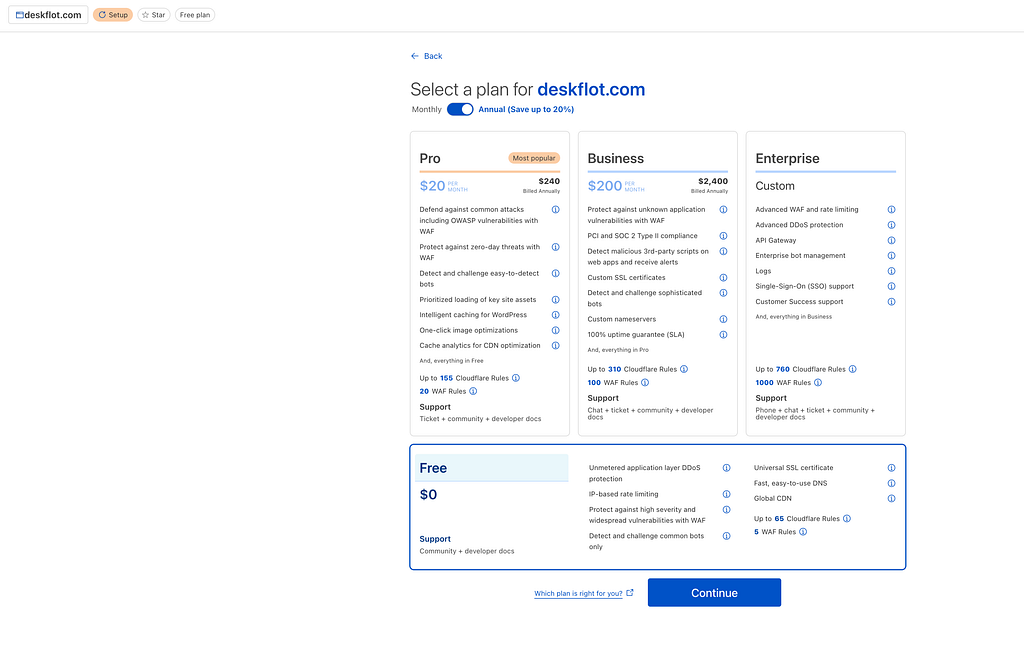Click info icon for Advanced DDoS protection
This screenshot has height=666, width=1024.
tap(891, 225)
